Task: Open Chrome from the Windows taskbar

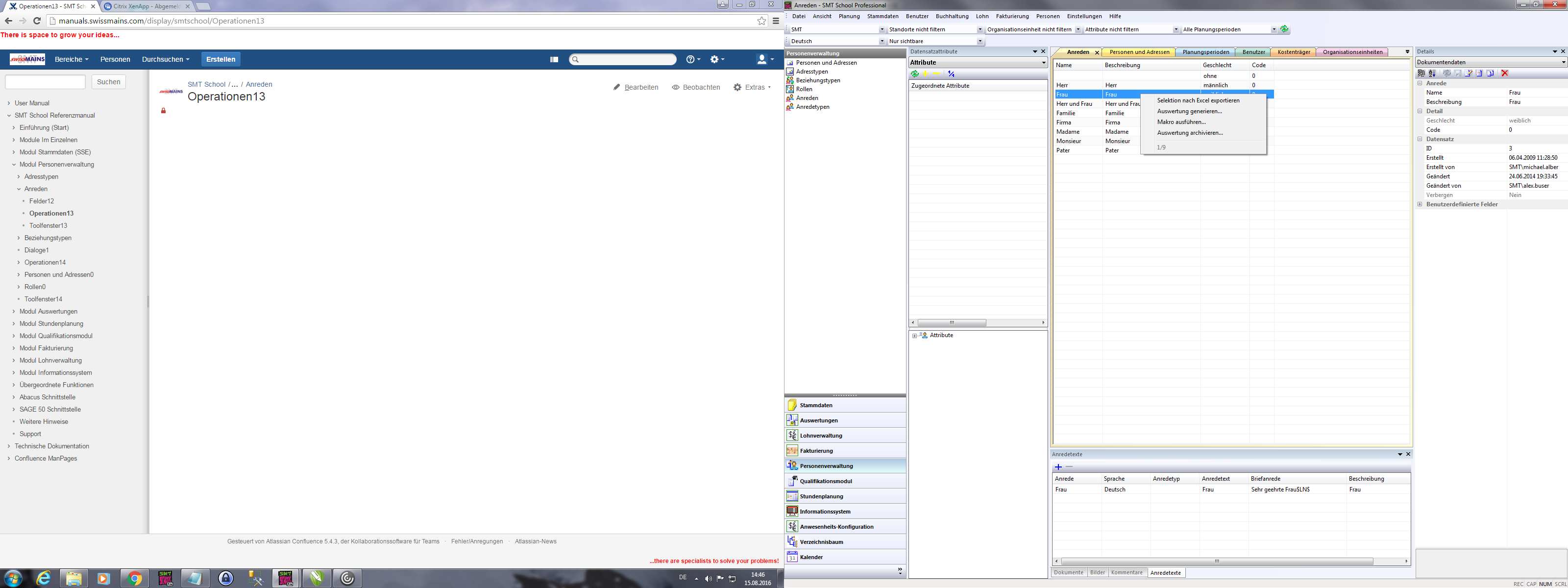Action: tap(135, 578)
